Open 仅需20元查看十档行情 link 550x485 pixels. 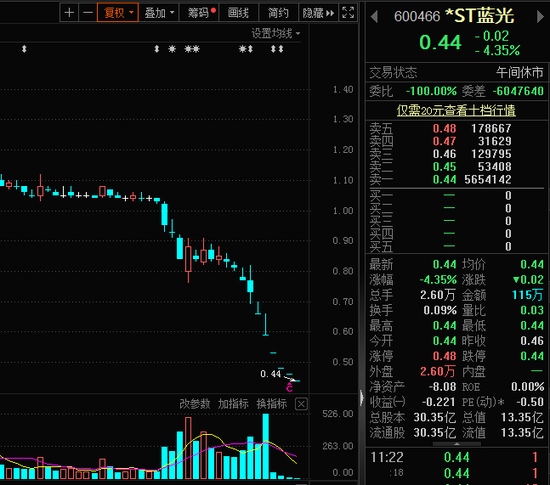456,110
